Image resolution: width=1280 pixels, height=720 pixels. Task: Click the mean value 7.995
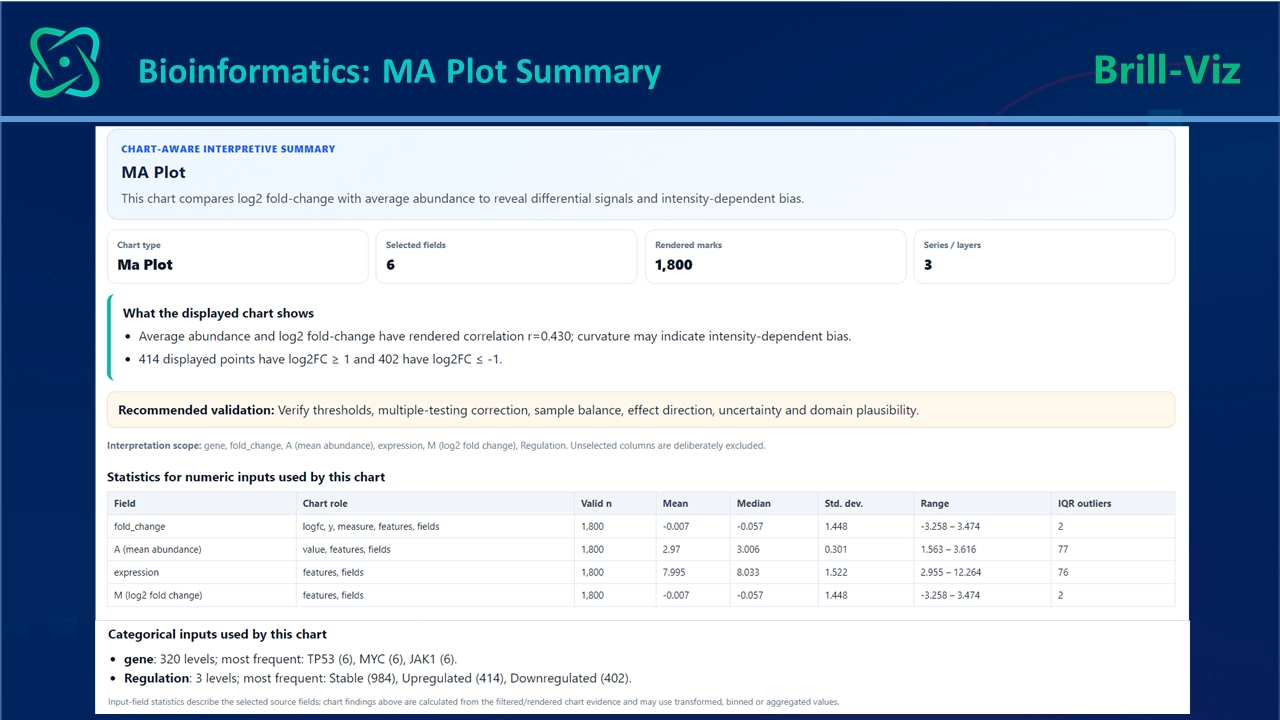pos(675,572)
